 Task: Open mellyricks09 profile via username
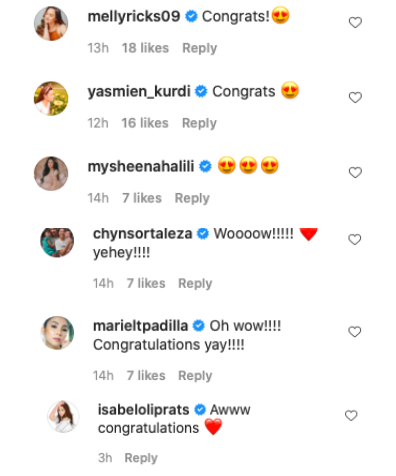(134, 16)
